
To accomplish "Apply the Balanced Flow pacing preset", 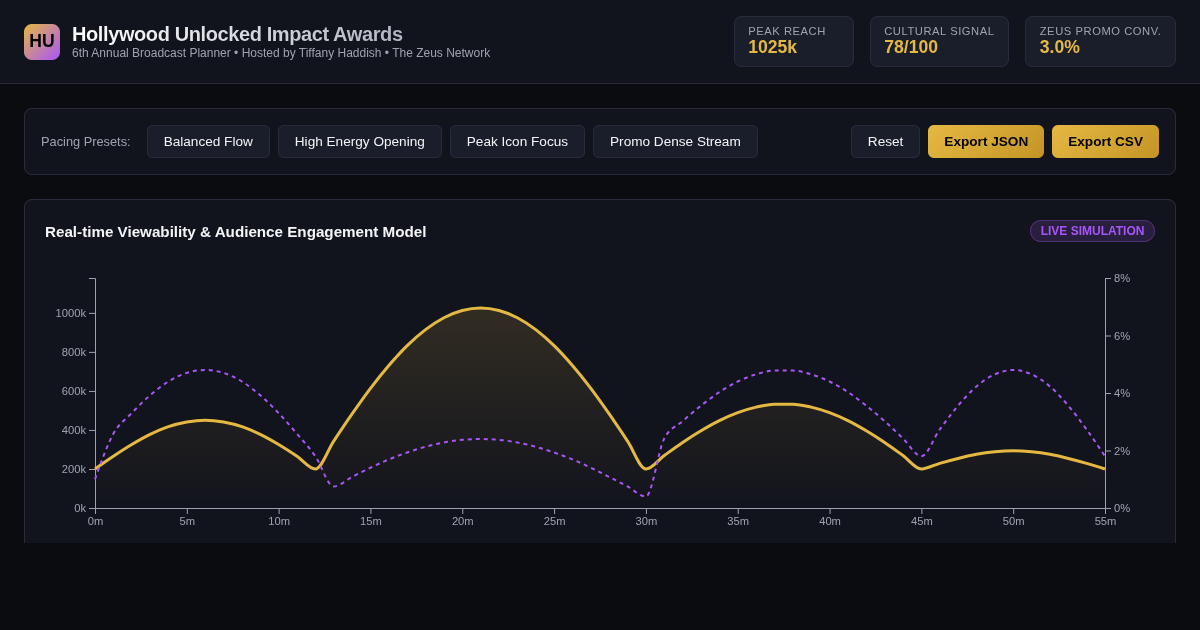I will point(208,141).
